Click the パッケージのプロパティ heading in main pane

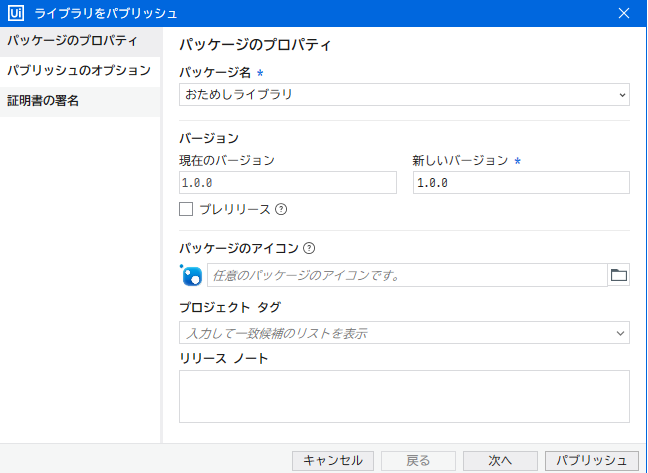point(255,45)
